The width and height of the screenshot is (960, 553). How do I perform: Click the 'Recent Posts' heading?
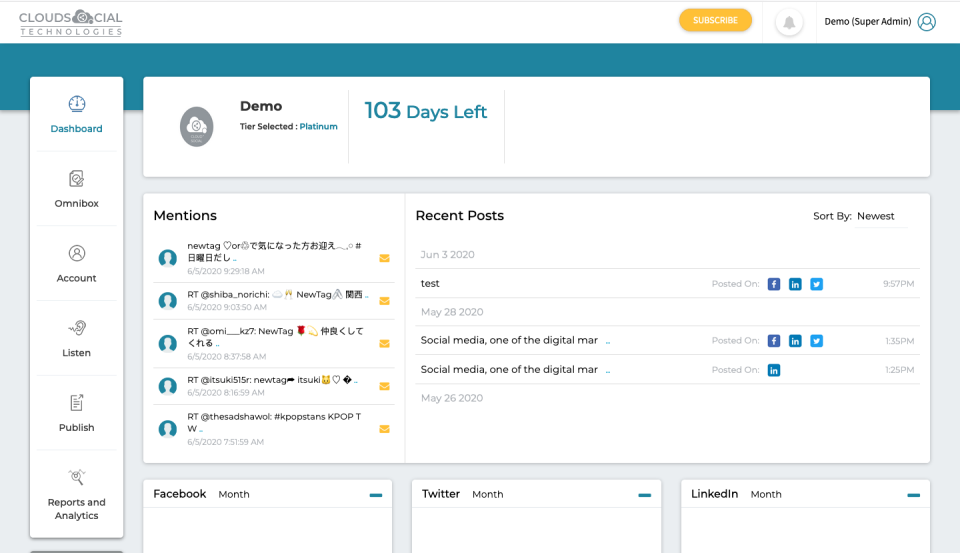coord(460,216)
